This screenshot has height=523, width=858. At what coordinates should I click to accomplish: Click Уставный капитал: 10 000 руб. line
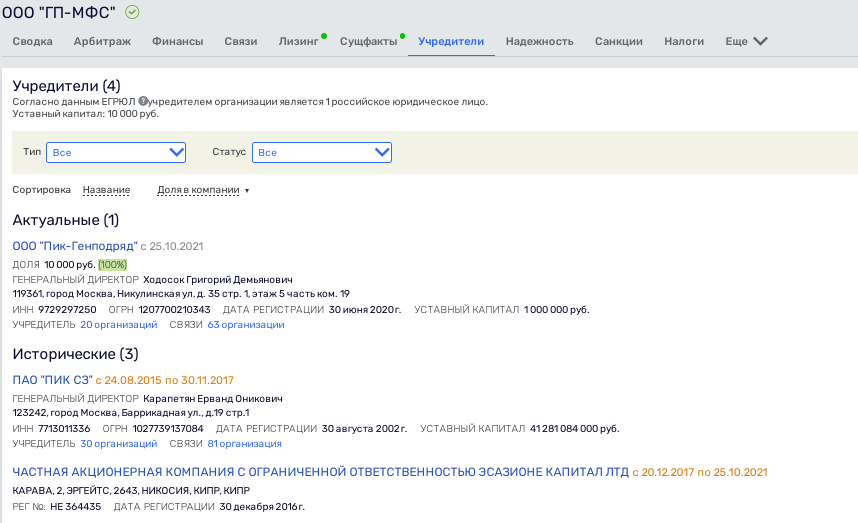(x=85, y=114)
